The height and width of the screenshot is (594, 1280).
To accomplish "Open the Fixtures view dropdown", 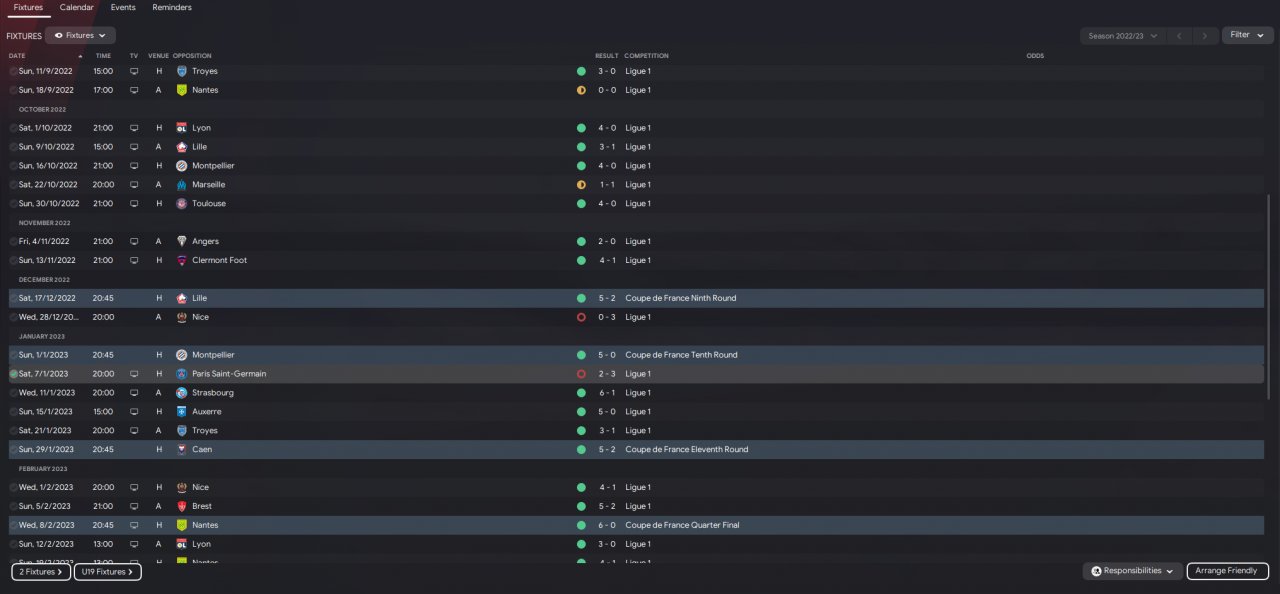I will [x=80, y=35].
